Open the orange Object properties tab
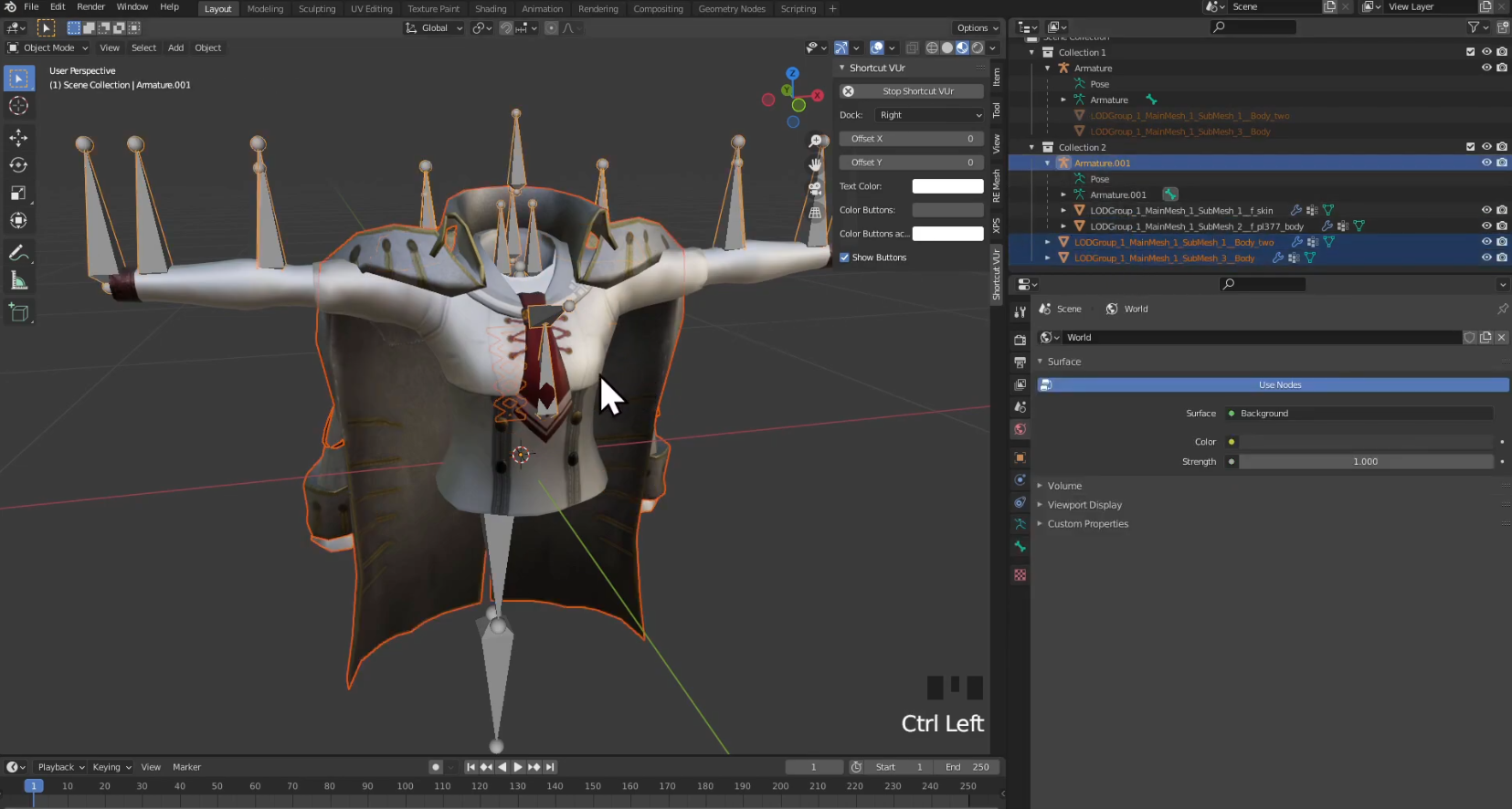The image size is (1512, 809). (x=1020, y=457)
